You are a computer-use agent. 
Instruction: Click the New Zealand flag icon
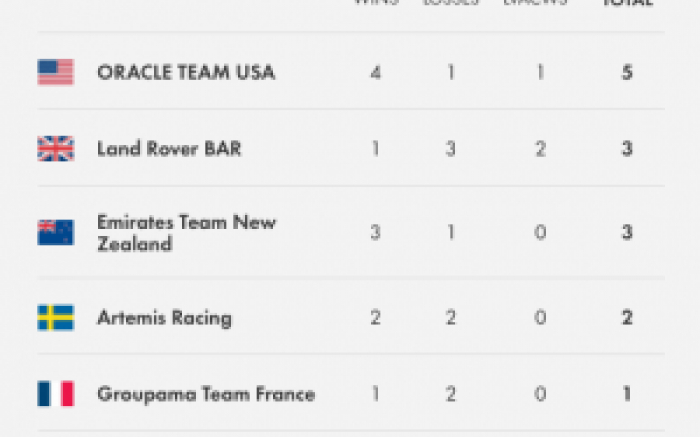(x=56, y=232)
